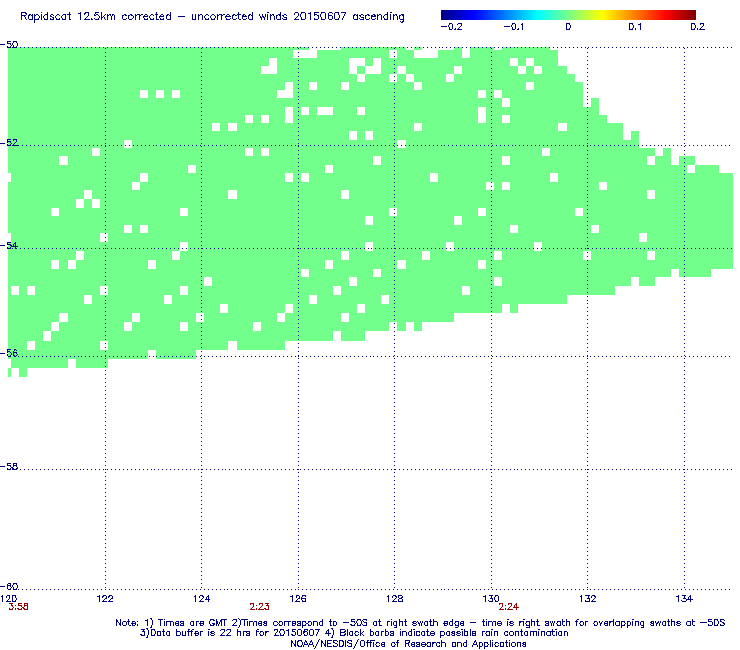Click the 130 longitude axis label
Viewport: 740px width, 650px height.
click(x=491, y=599)
